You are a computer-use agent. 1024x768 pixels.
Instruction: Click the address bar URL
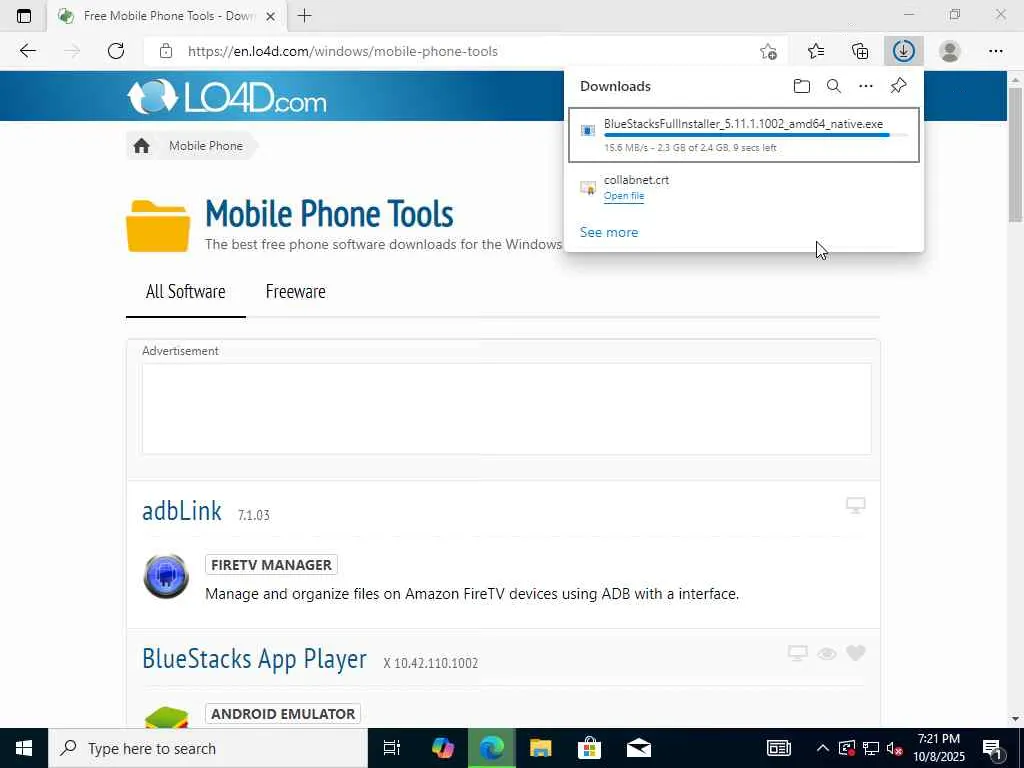click(343, 51)
